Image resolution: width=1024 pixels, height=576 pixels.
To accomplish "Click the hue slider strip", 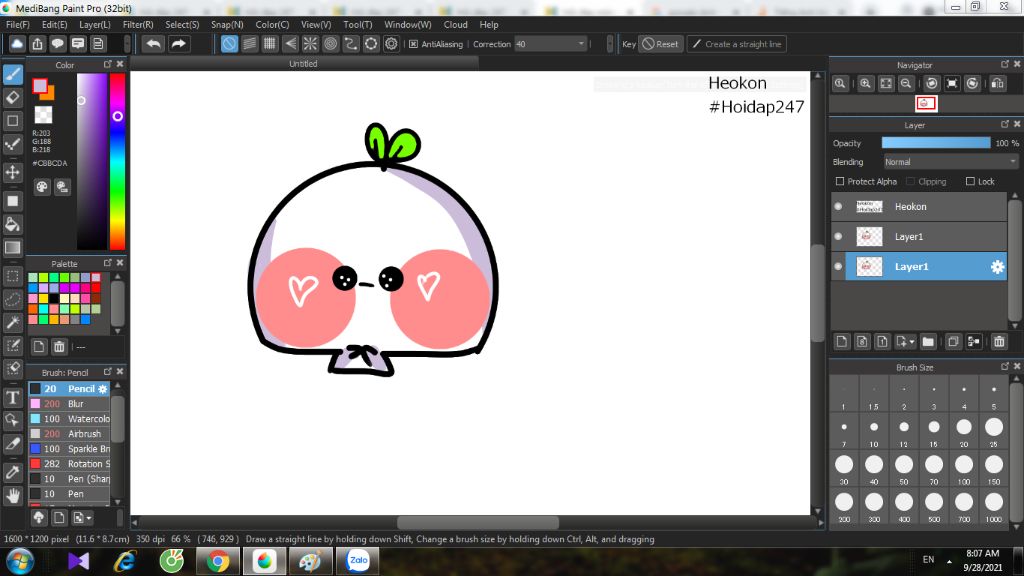I will (118, 161).
